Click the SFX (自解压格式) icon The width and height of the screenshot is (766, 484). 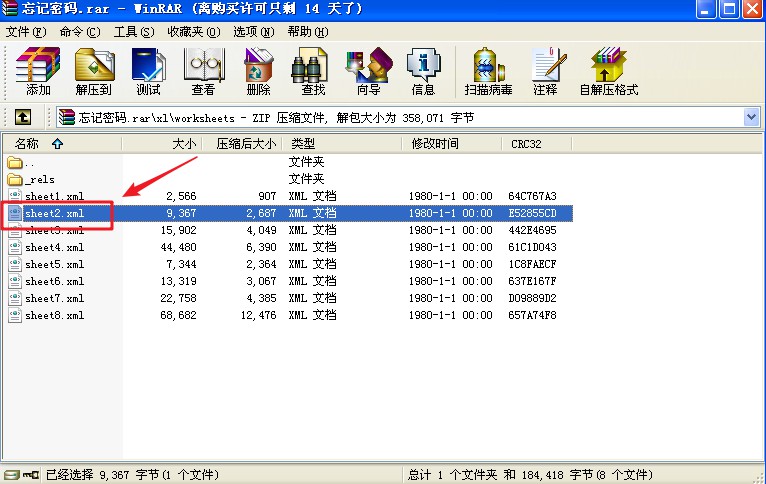click(609, 70)
